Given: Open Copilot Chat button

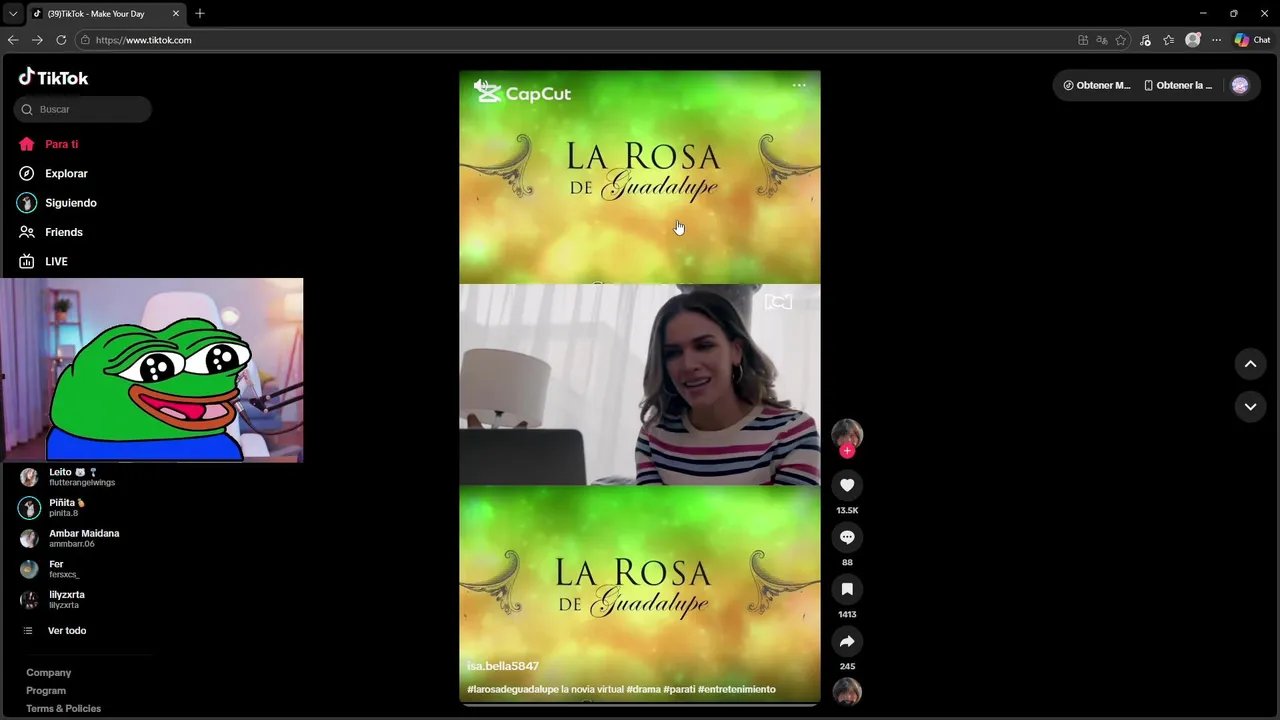Looking at the screenshot, I should point(1252,40).
